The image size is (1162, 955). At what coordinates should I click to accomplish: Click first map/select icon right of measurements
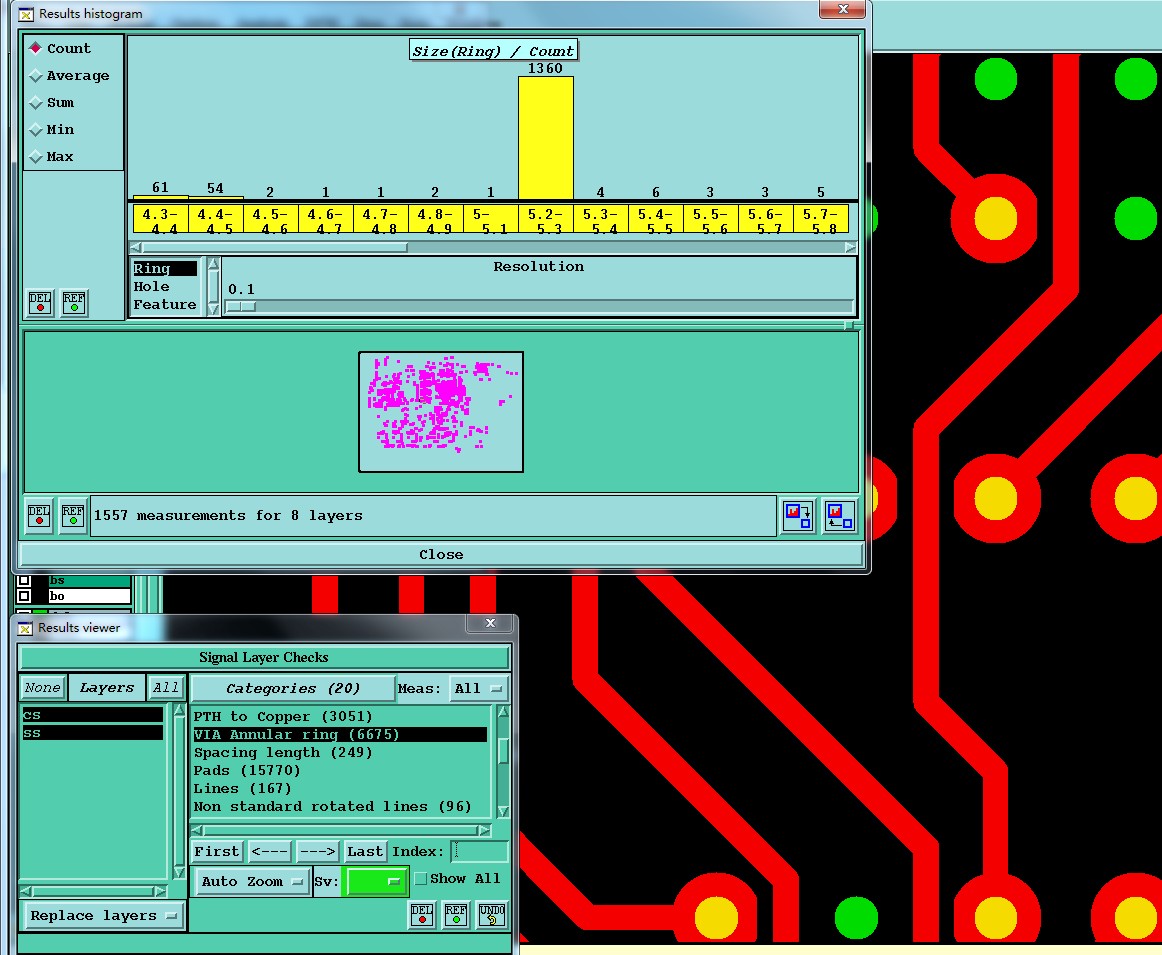click(798, 516)
